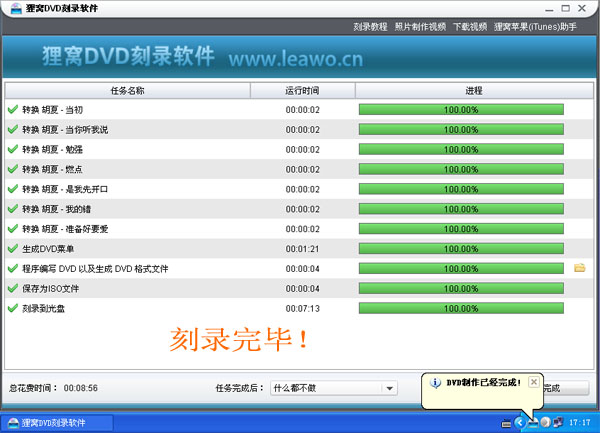Click the round disc tray icon

[545, 422]
